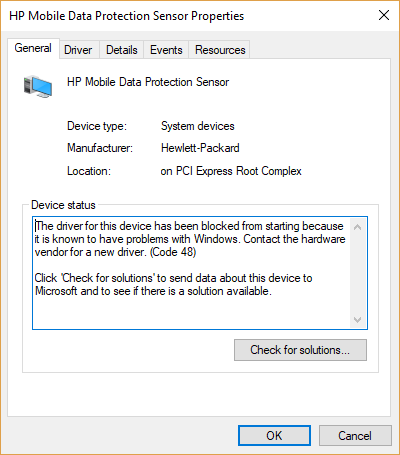Switch to the Driver tab
Screen dimensions: 400x455
point(78,50)
